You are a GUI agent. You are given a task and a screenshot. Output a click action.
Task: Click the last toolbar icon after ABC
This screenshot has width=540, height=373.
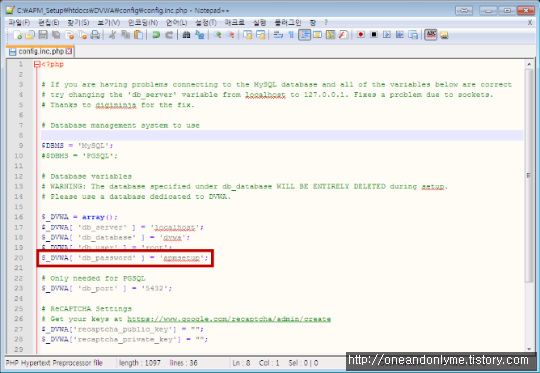click(x=444, y=35)
